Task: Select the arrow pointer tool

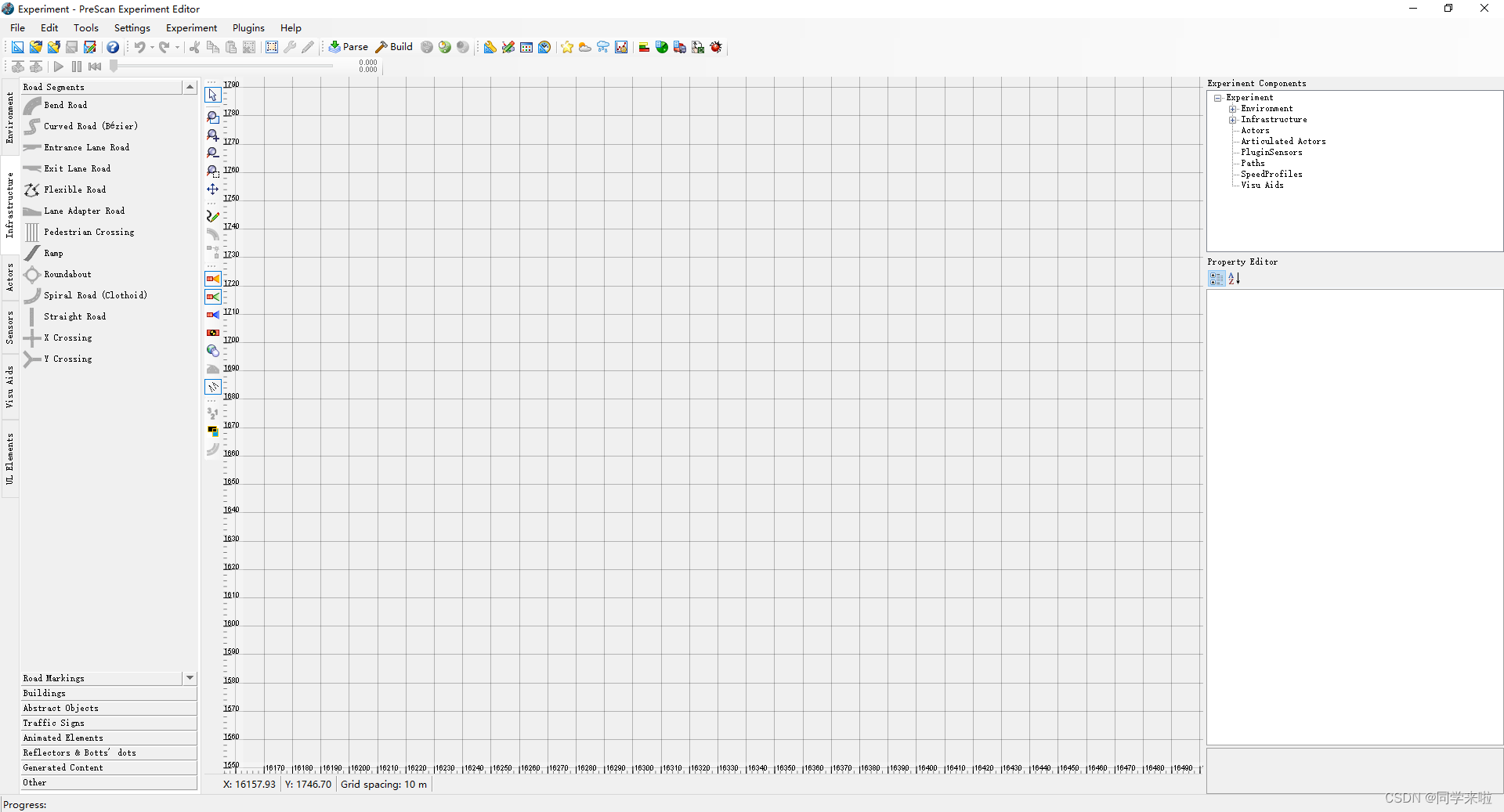Action: point(213,96)
